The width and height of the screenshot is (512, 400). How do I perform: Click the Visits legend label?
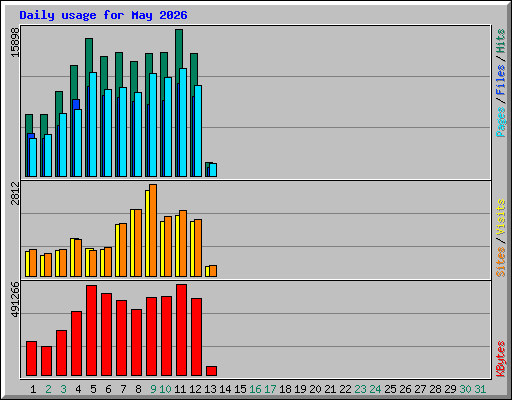click(x=501, y=218)
